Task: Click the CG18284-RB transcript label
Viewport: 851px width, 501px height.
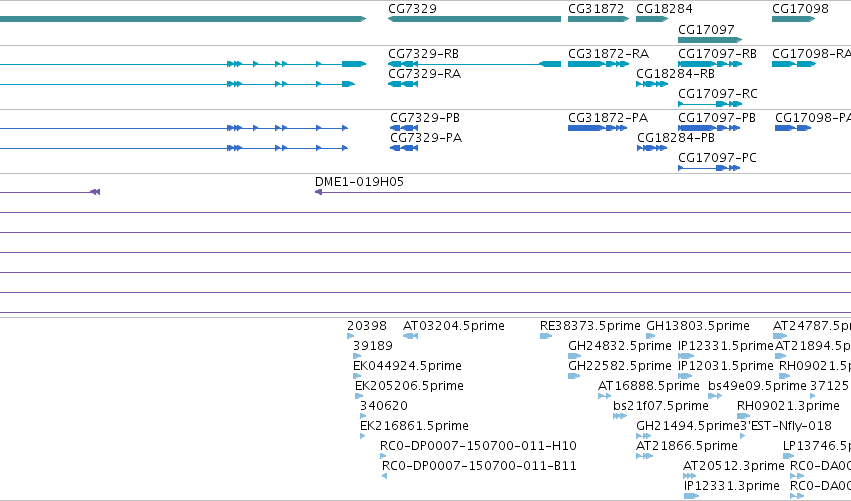Action: pyautogui.click(x=675, y=74)
